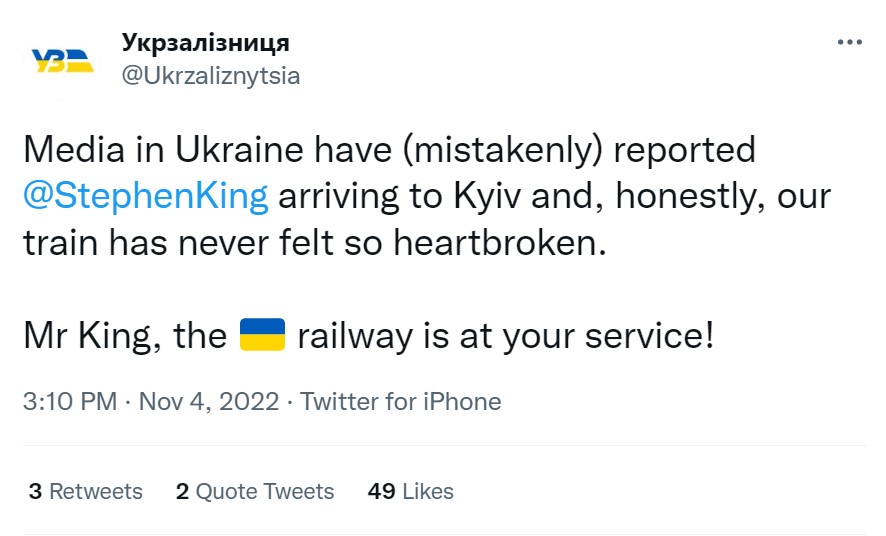This screenshot has height=536, width=886.
Task: Click the Nov 4, 2022 date
Action: pyautogui.click(x=207, y=402)
